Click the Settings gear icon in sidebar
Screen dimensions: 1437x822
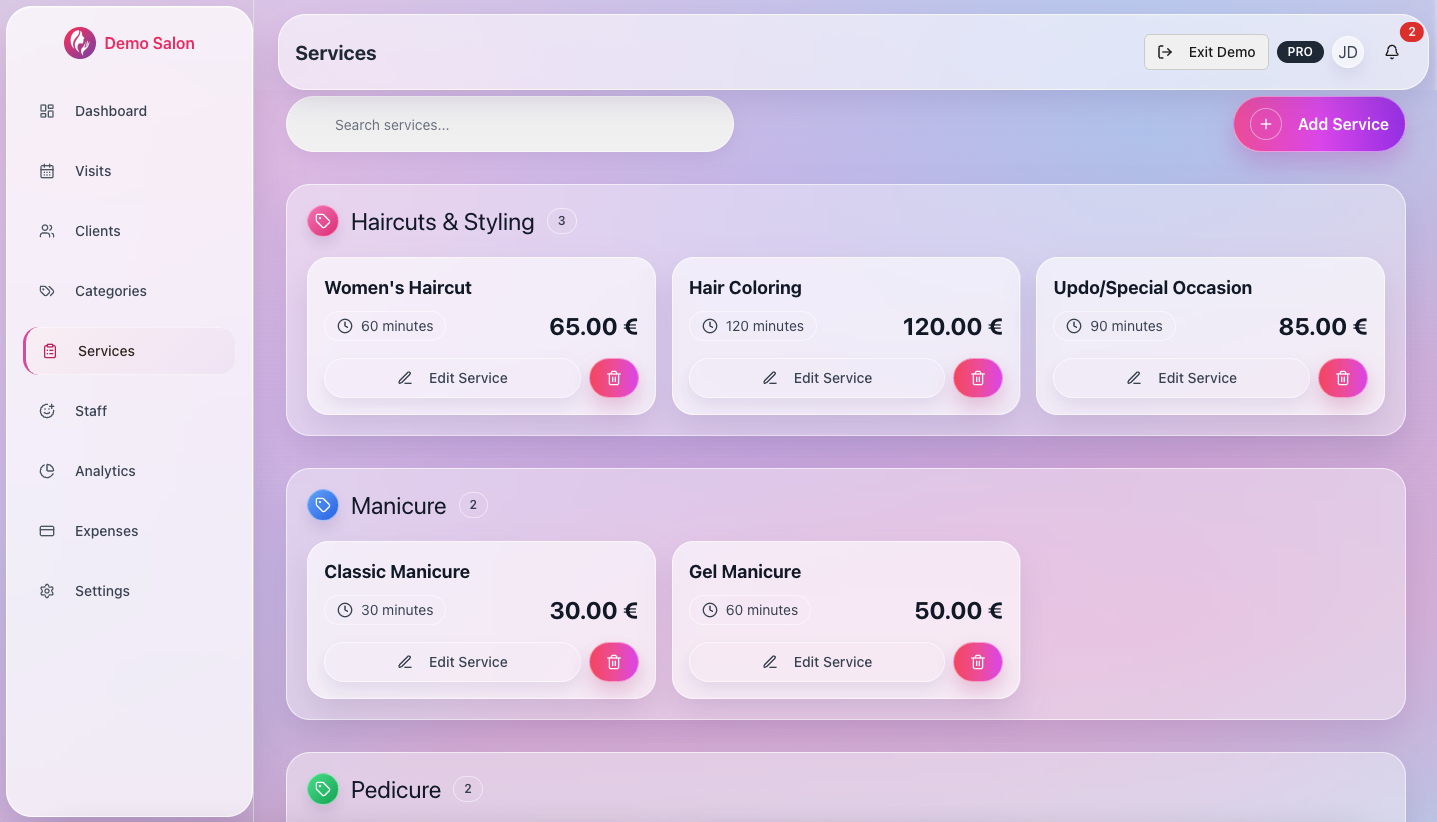pos(47,591)
